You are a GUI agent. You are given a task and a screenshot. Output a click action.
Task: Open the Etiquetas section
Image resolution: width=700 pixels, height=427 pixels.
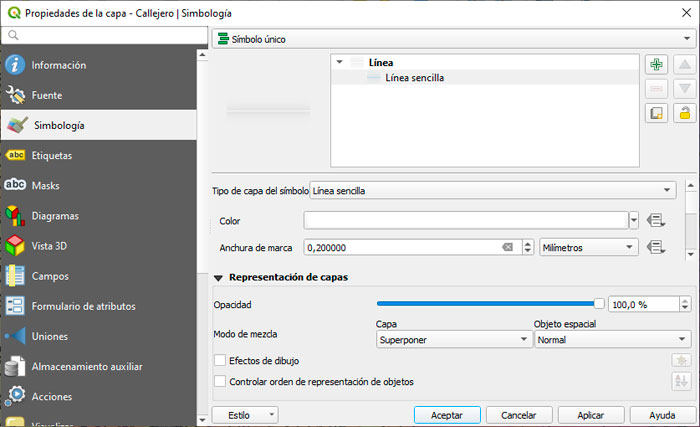point(98,155)
